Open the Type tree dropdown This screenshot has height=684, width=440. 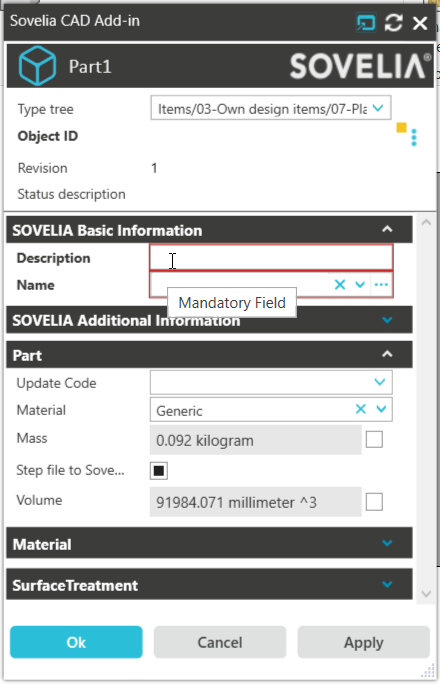[271, 108]
